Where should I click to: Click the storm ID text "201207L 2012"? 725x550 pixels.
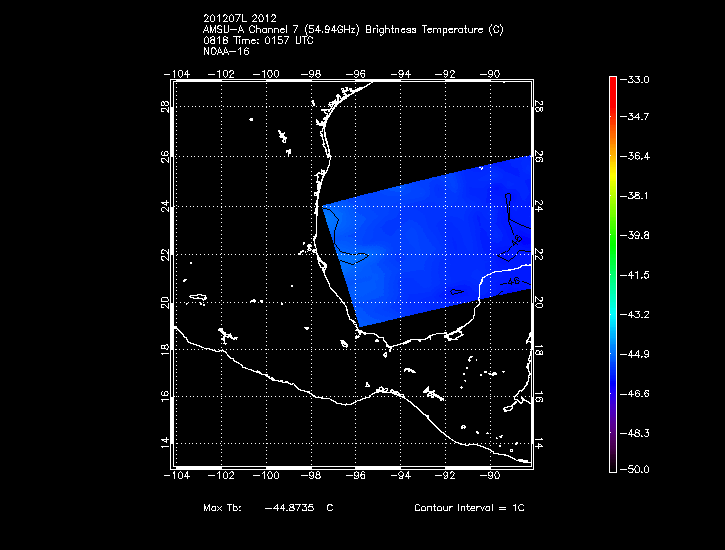point(240,18)
